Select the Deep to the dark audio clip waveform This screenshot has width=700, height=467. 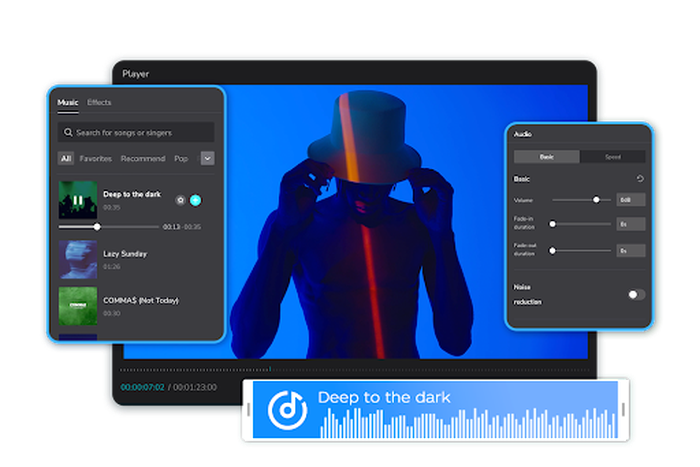click(469, 423)
